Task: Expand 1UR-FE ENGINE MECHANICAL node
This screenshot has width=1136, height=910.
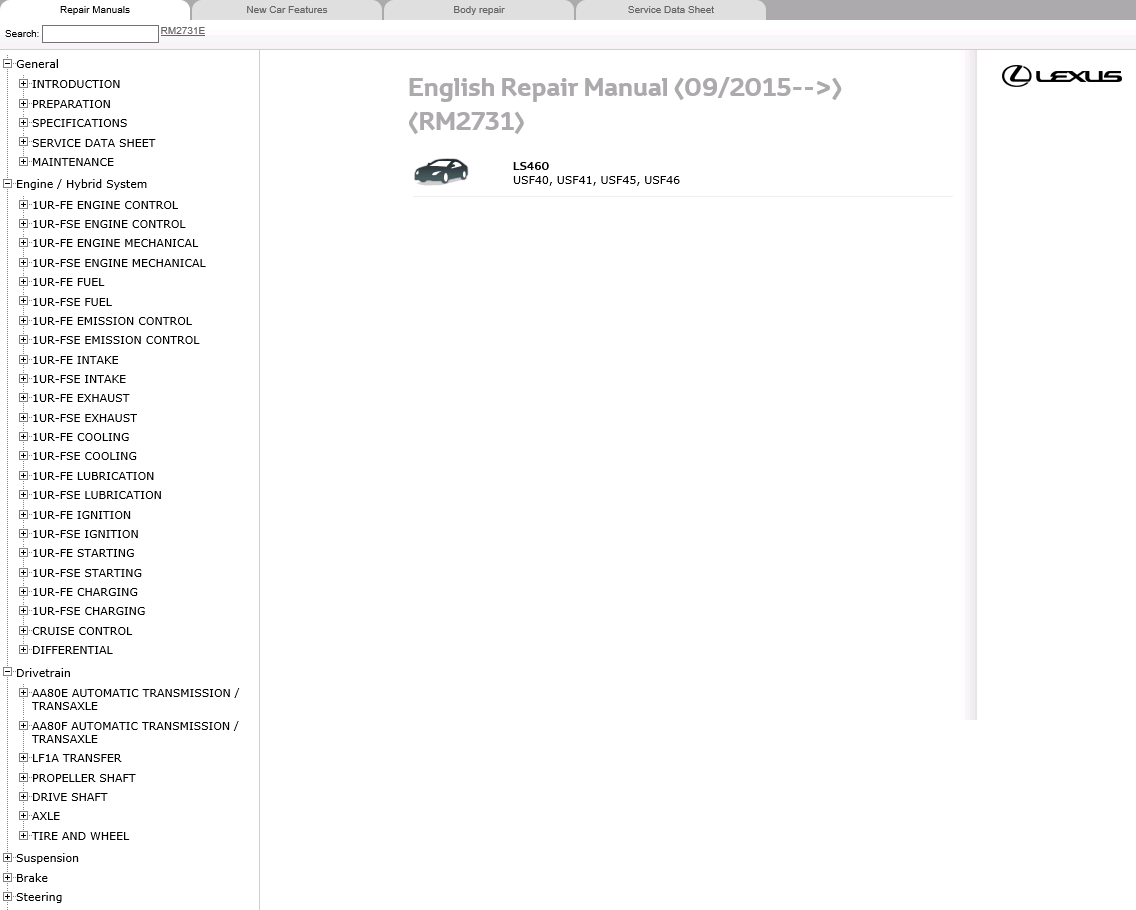Action: (24, 243)
